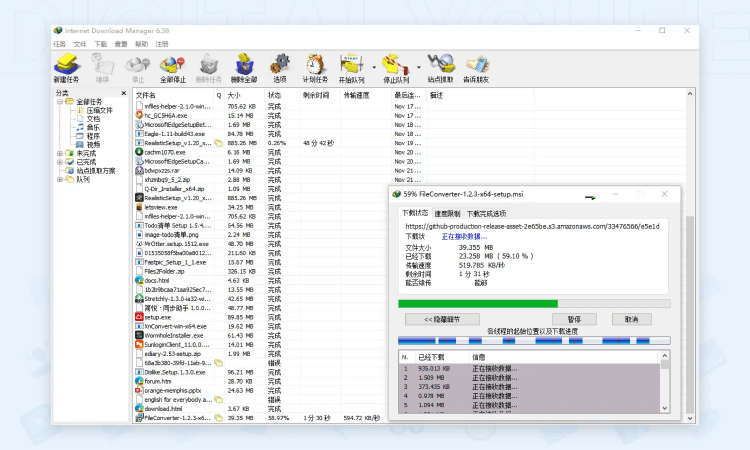The height and width of the screenshot is (450, 750).
Task: Click the 取消 (cancel) button
Action: pyautogui.click(x=631, y=319)
